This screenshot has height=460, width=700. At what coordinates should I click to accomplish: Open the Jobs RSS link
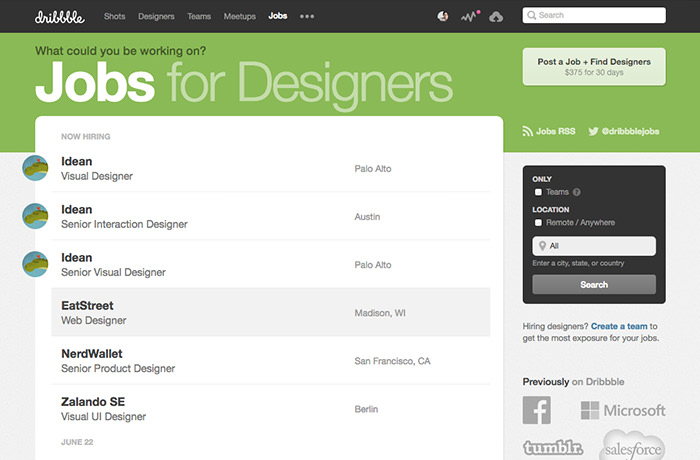click(x=555, y=131)
